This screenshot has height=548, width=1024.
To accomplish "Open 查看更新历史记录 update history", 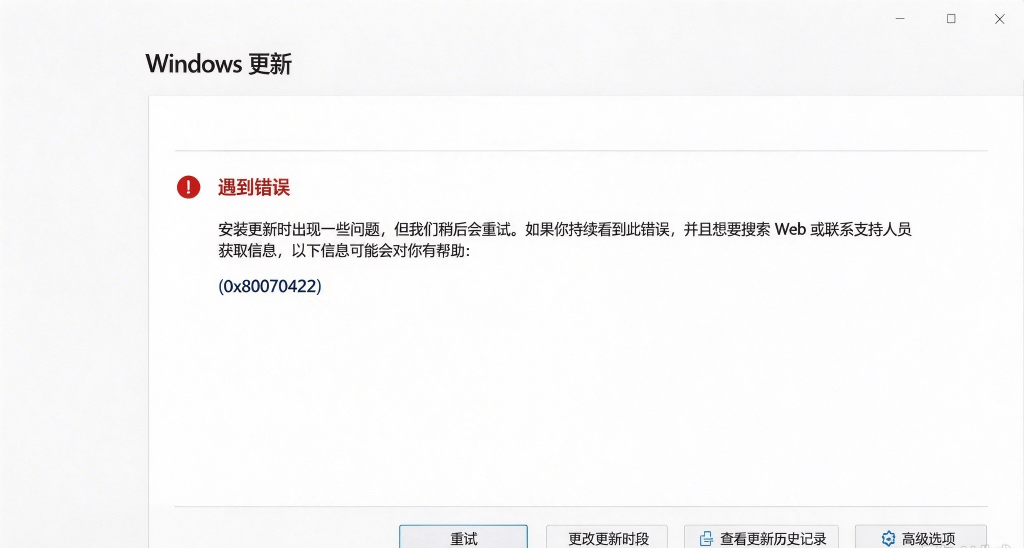I will pyautogui.click(x=761, y=537).
